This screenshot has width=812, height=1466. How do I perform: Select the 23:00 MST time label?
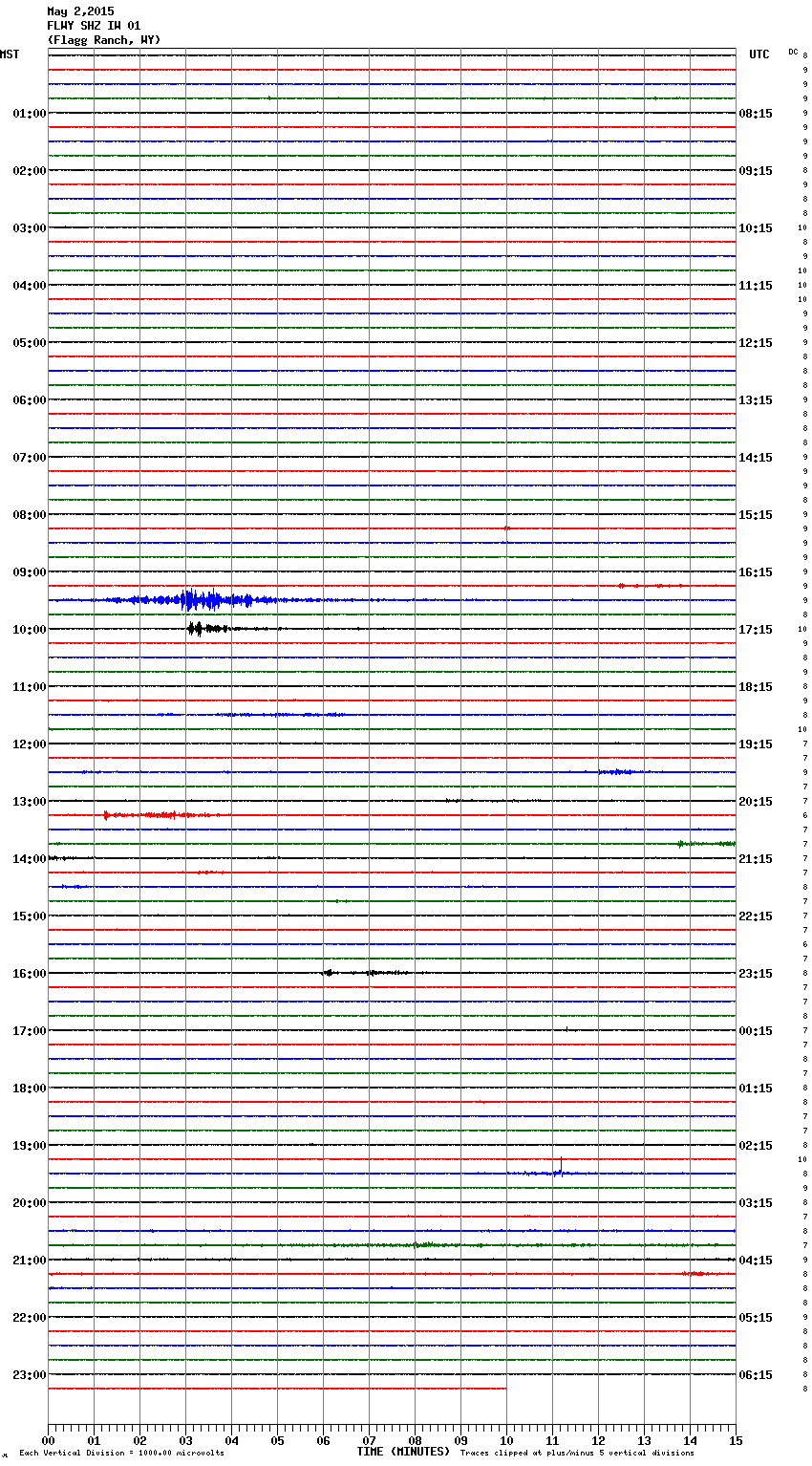[30, 1375]
